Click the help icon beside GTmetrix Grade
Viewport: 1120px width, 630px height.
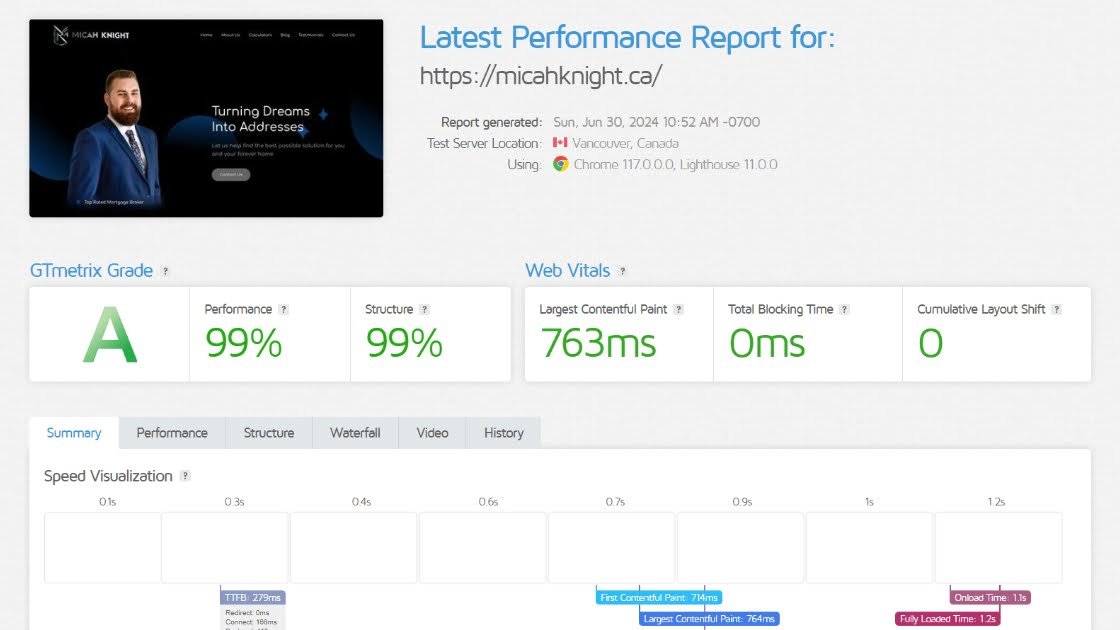pos(166,271)
